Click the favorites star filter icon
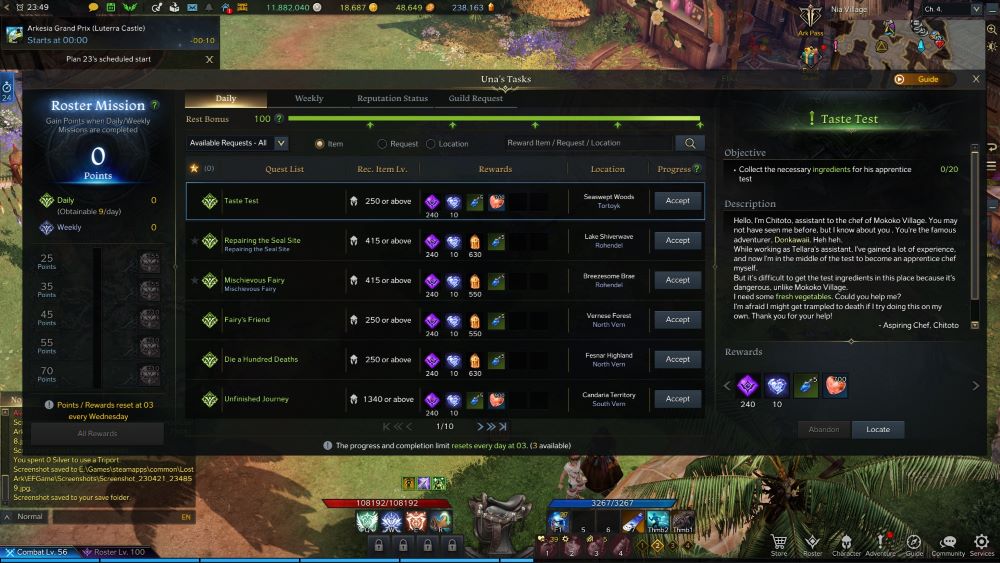This screenshot has width=1000, height=563. [194, 168]
